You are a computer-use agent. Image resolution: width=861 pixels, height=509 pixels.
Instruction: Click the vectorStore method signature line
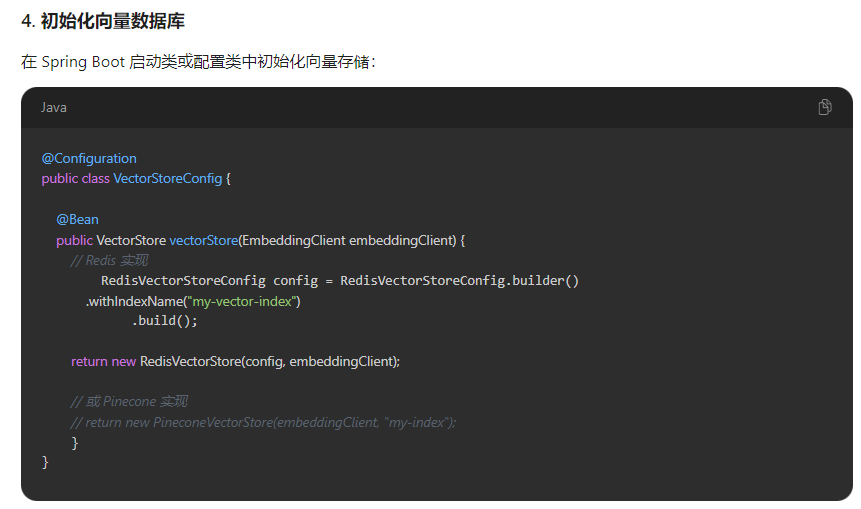click(260, 240)
